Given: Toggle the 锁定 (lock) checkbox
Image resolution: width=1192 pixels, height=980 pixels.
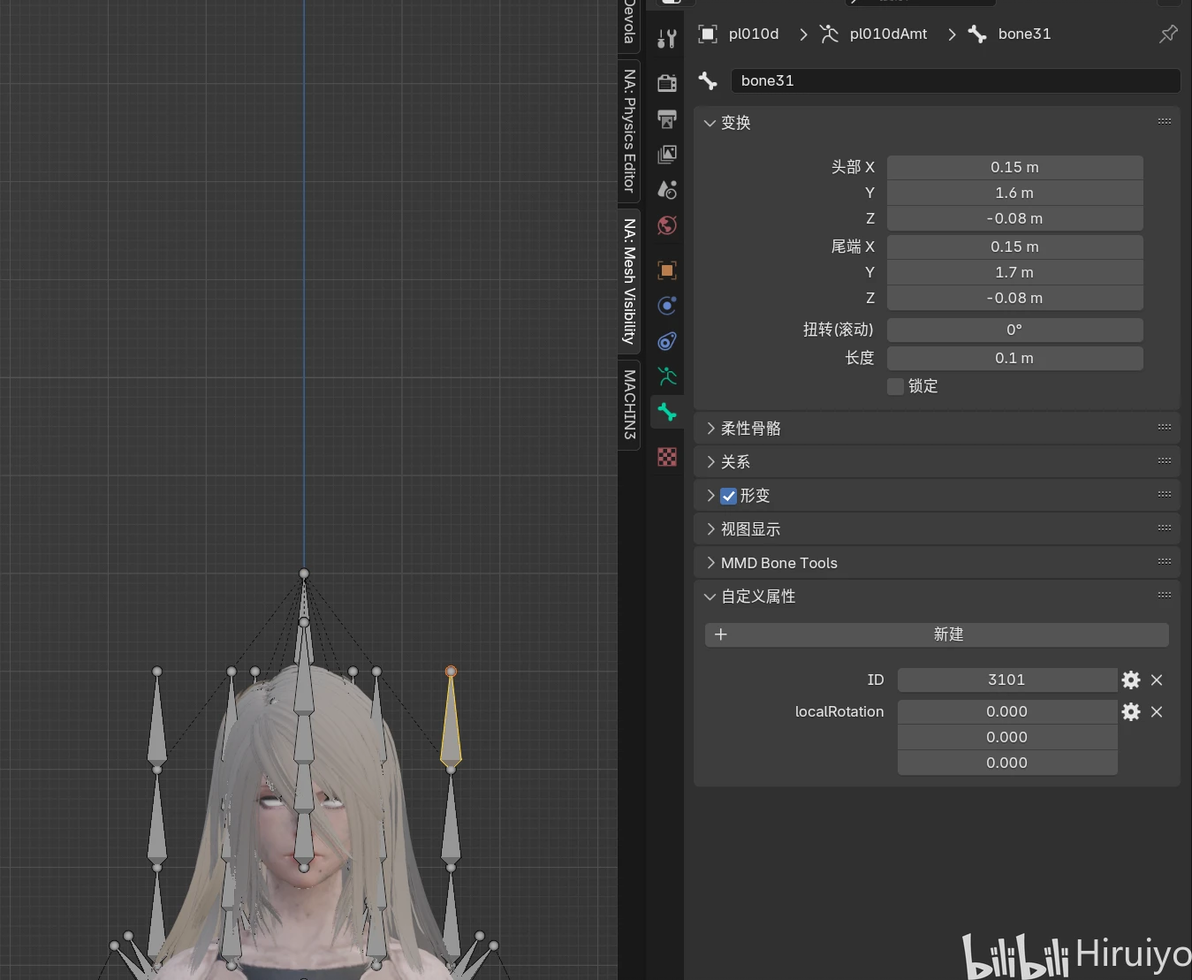Looking at the screenshot, I should coord(896,386).
